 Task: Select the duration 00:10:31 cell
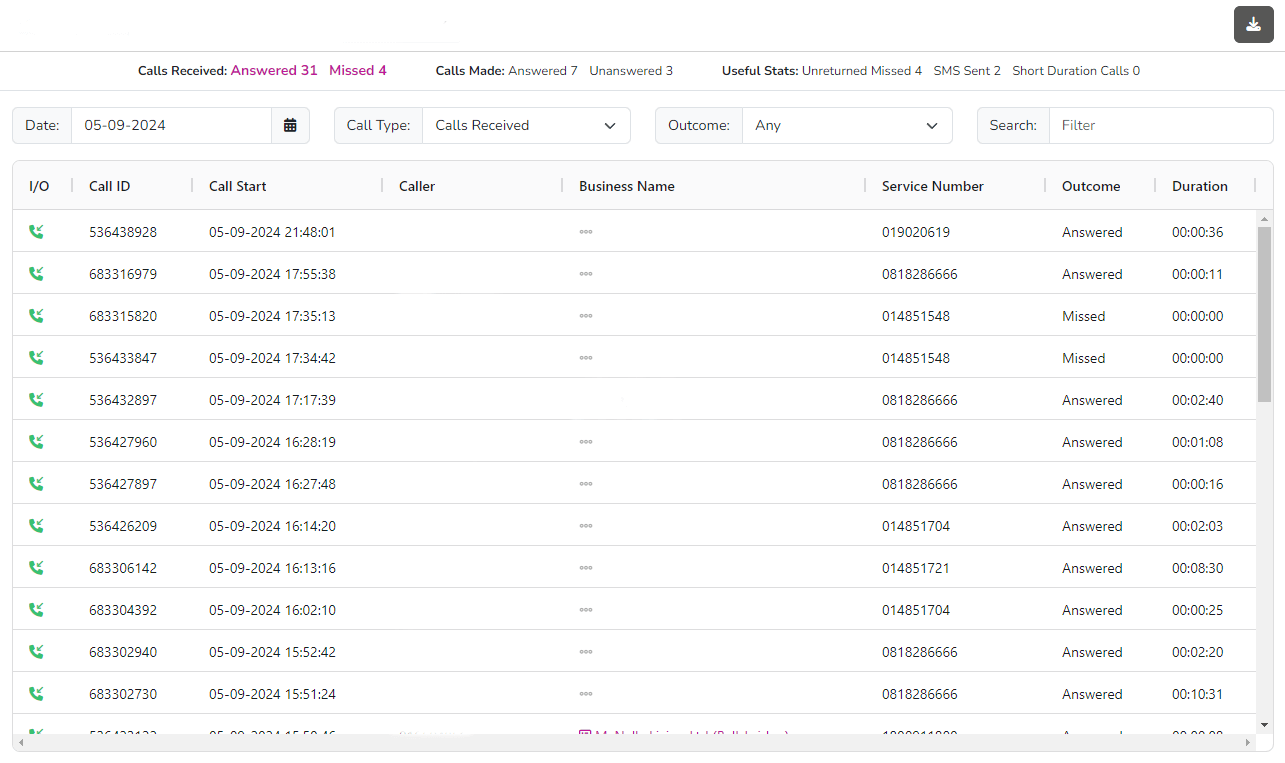1198,694
